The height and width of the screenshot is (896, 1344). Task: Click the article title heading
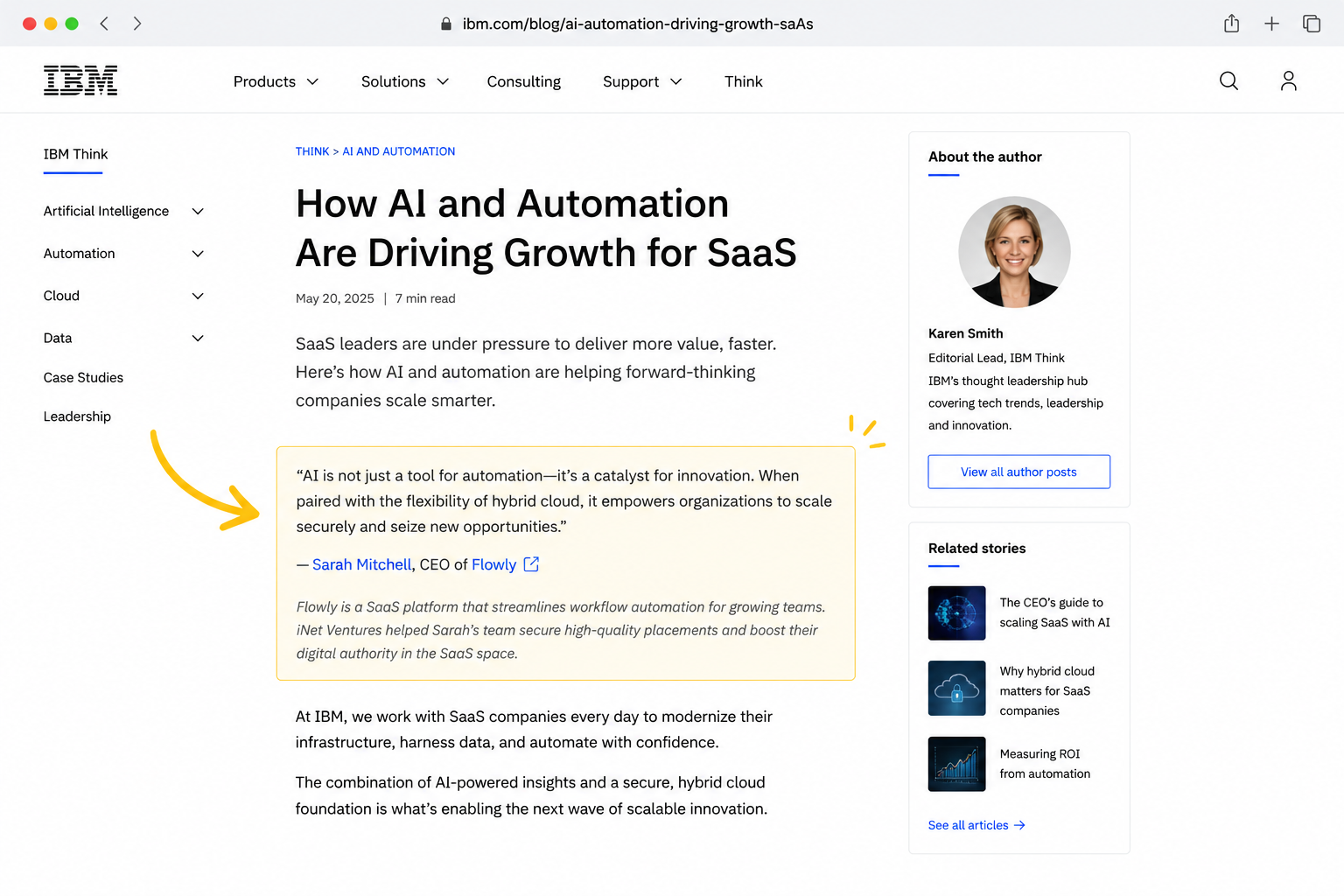point(546,228)
